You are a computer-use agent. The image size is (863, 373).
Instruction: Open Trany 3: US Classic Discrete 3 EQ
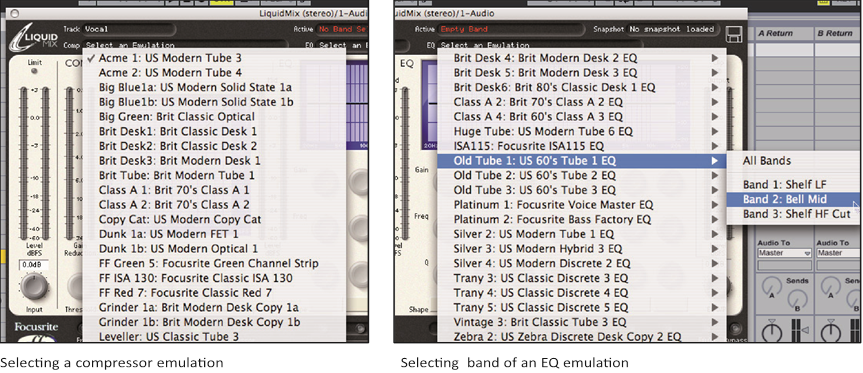point(582,278)
